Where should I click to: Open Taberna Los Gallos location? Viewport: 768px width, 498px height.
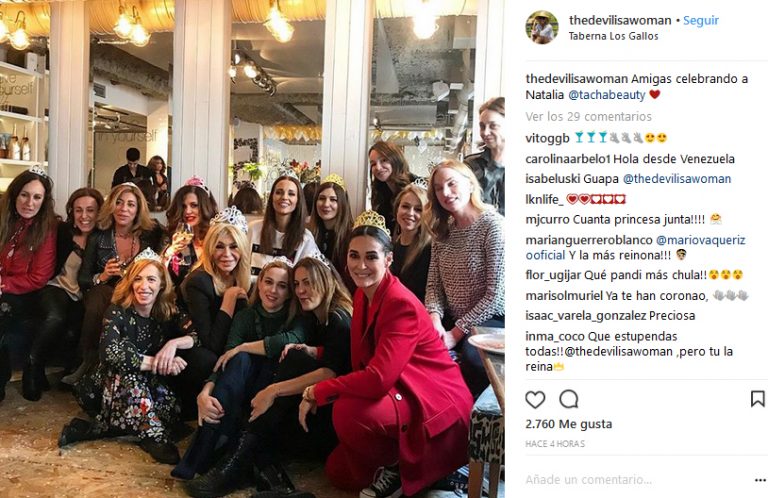[x=613, y=36]
